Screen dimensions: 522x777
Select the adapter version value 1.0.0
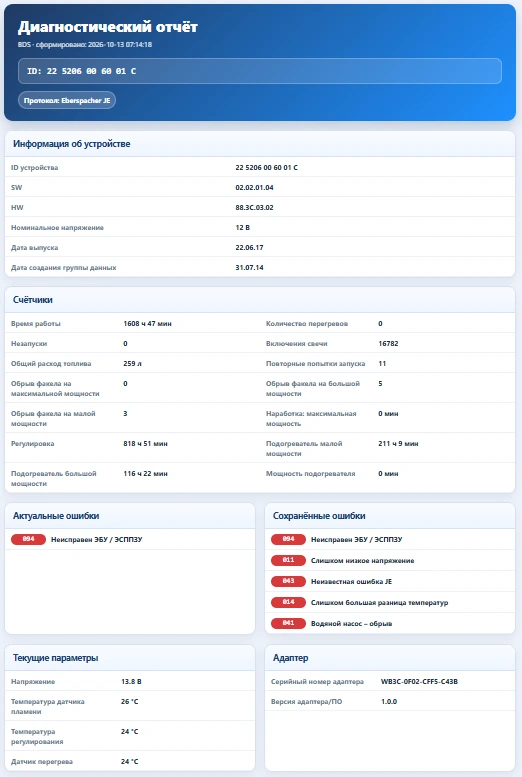coord(389,702)
